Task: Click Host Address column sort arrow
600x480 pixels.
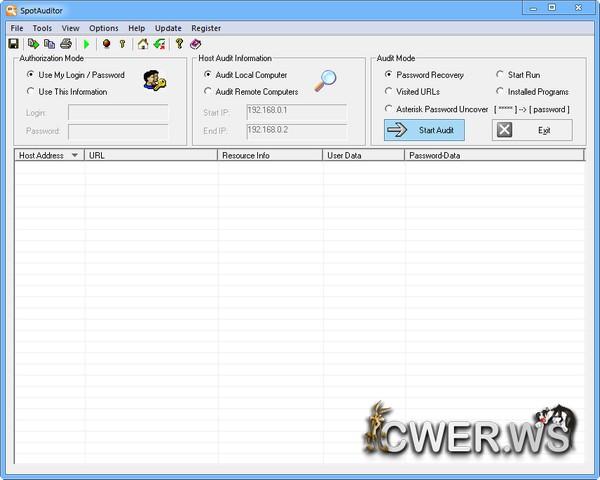Action: (74, 156)
